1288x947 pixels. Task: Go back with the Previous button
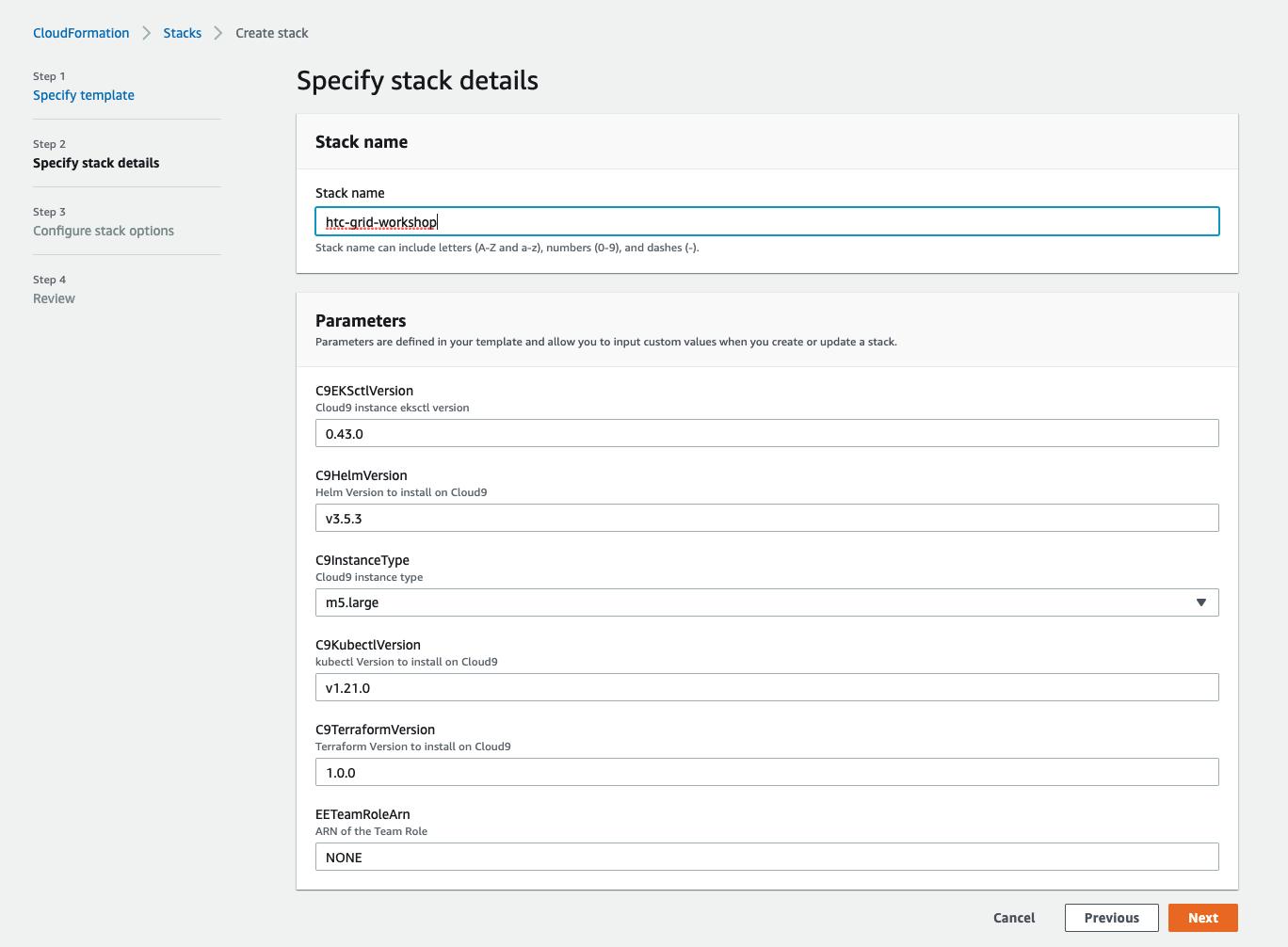coord(1111,918)
